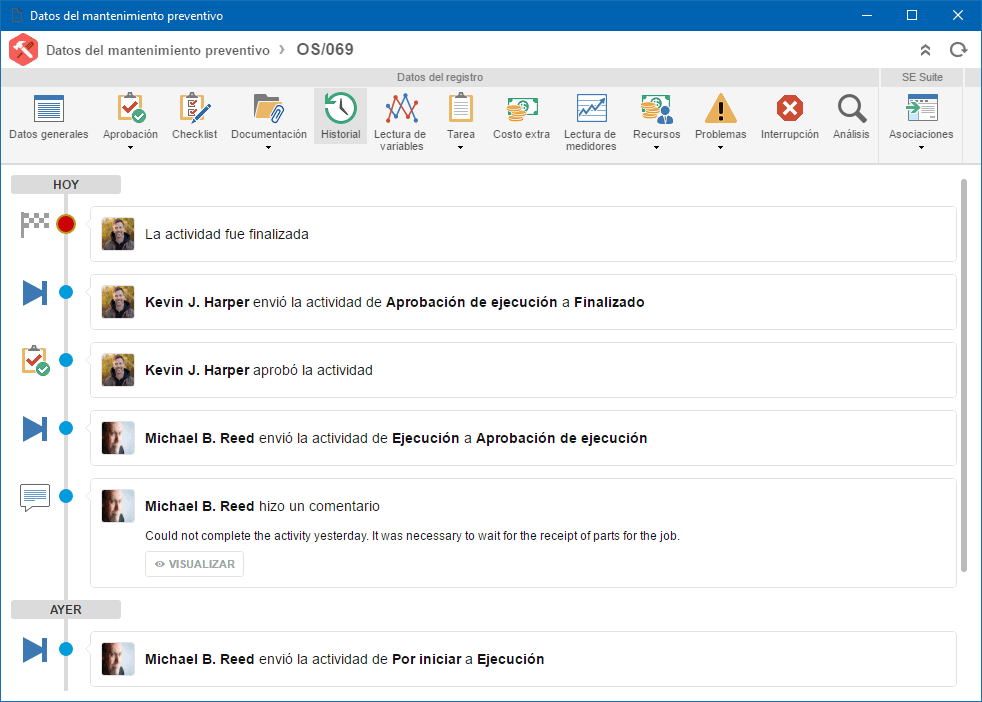Expand the Recursos dropdown arrow
The width and height of the screenshot is (982, 702).
pos(656,148)
